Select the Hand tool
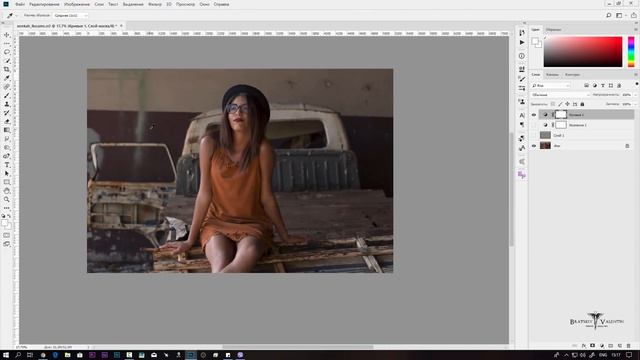 (7, 191)
